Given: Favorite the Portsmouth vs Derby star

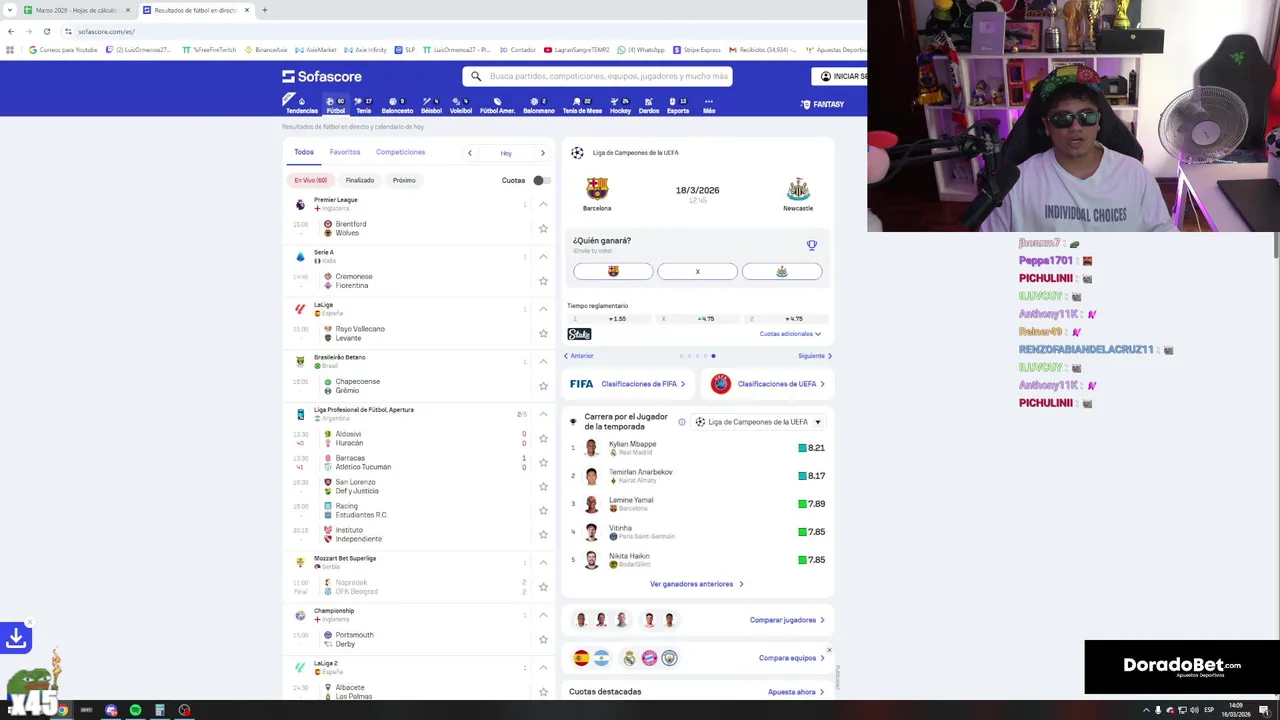Looking at the screenshot, I should 543,639.
